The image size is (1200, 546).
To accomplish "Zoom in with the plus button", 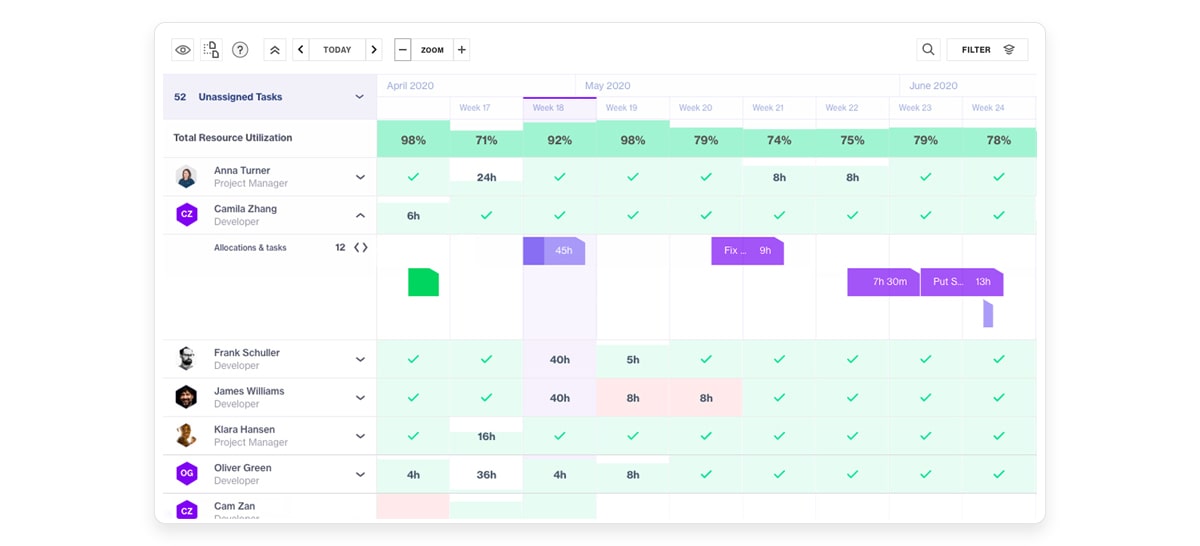I will 461,50.
